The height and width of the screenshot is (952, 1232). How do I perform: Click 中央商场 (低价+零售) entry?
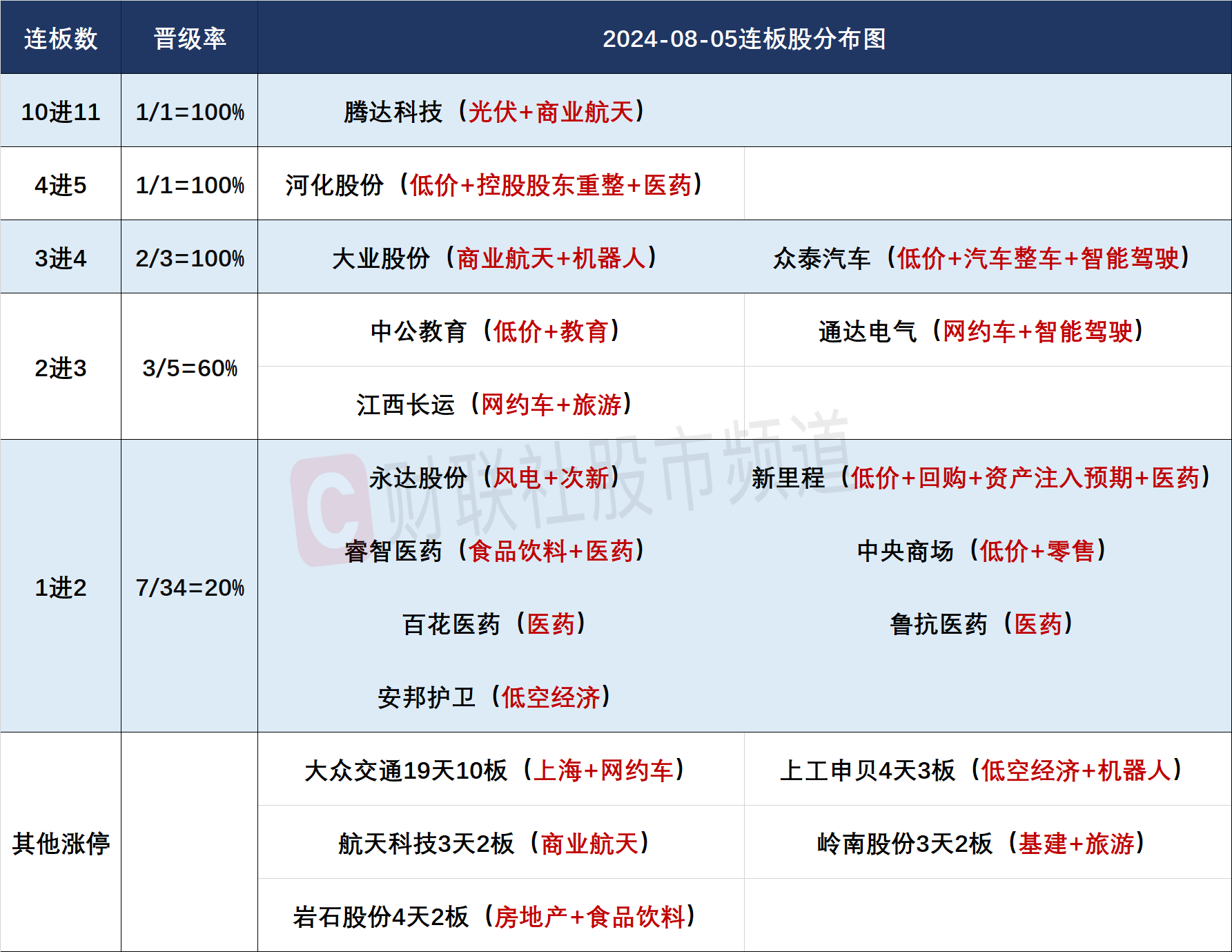(981, 551)
